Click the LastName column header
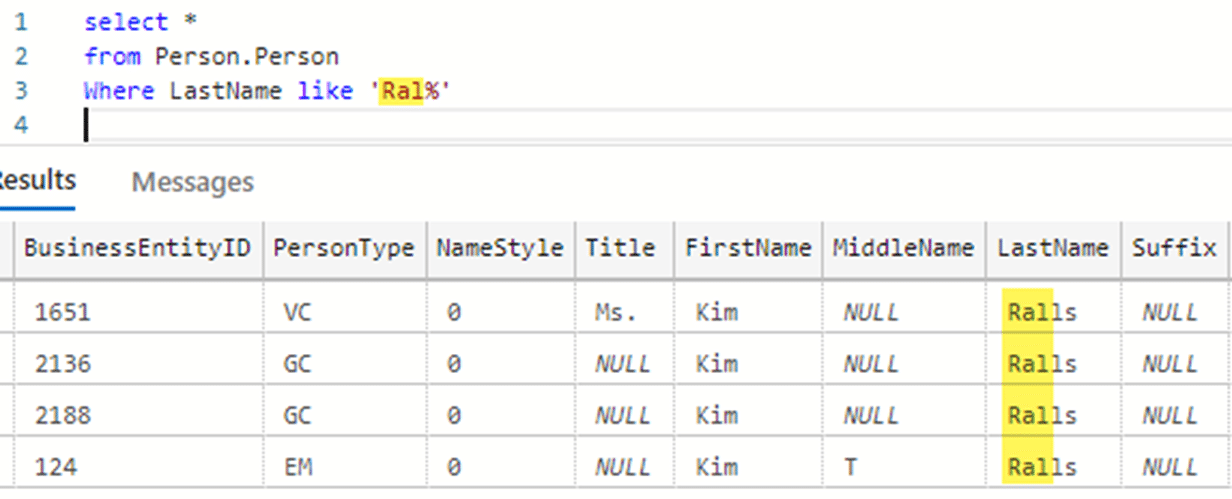The width and height of the screenshot is (1232, 499). click(1052, 248)
